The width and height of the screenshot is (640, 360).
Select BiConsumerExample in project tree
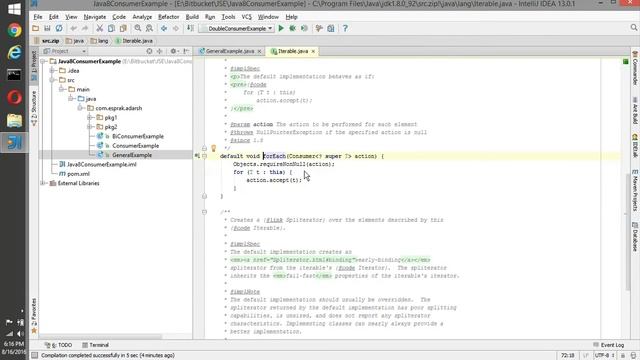[138, 136]
